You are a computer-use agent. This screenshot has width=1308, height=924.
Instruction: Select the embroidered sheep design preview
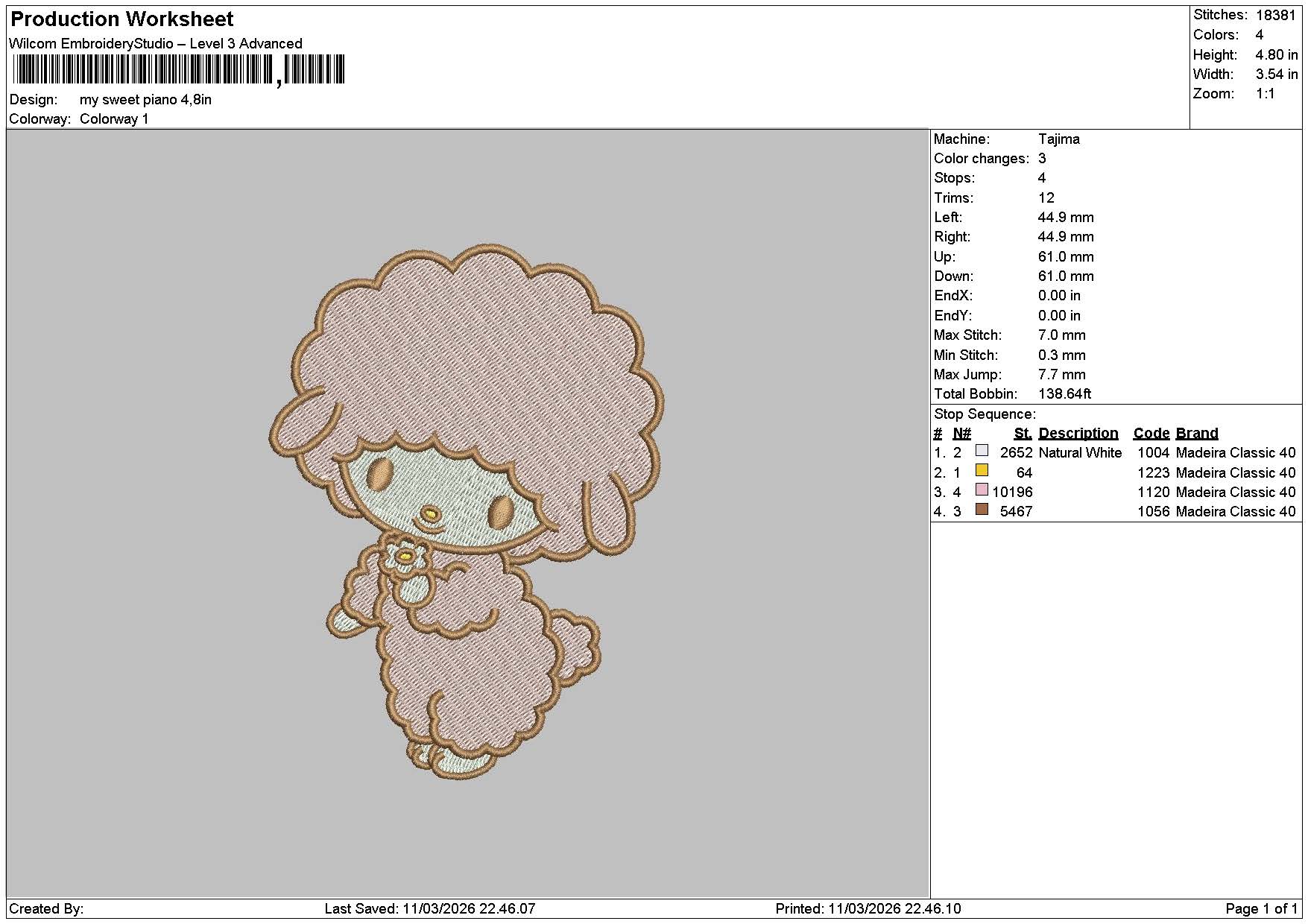click(x=467, y=512)
